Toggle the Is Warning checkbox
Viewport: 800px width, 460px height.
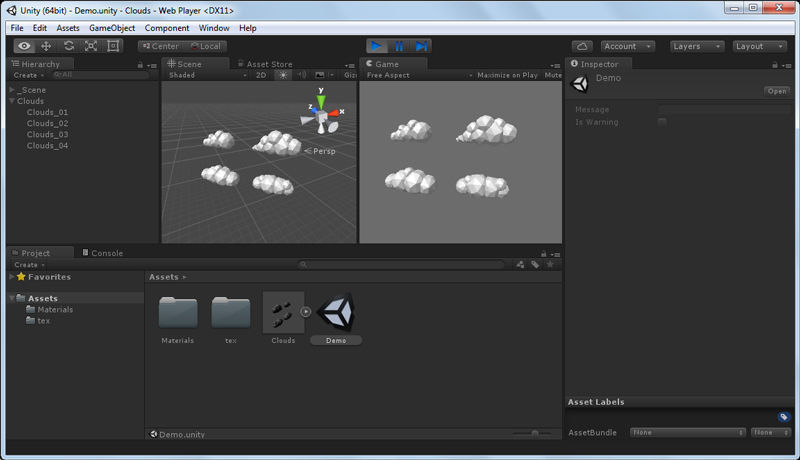(x=662, y=122)
